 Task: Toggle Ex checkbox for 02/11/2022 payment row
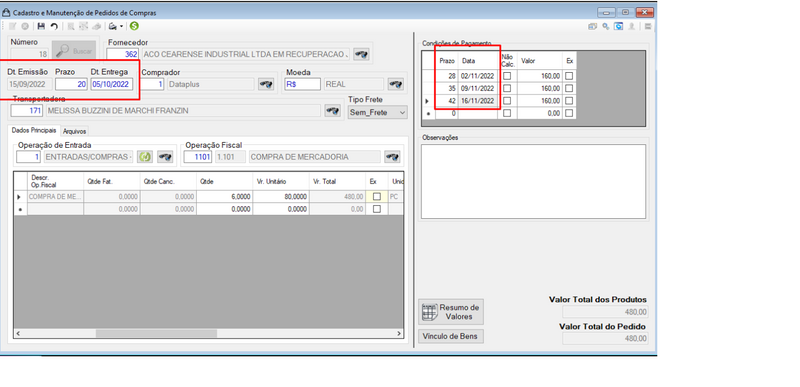569,75
